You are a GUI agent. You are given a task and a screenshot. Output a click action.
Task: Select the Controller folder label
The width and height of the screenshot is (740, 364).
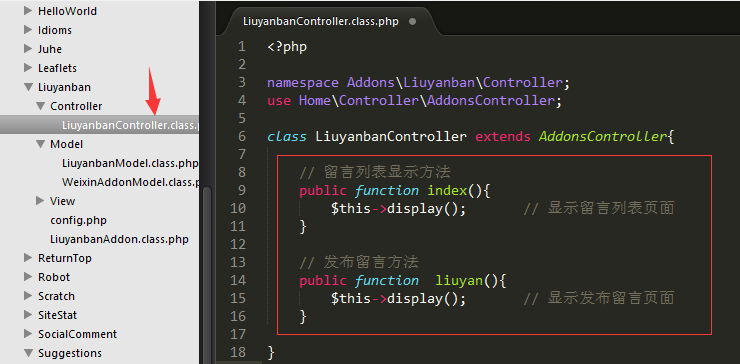click(76, 106)
